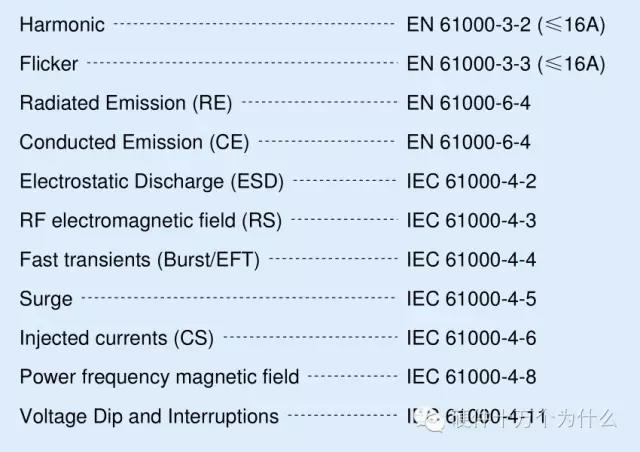Select the Surge test label

point(46,299)
